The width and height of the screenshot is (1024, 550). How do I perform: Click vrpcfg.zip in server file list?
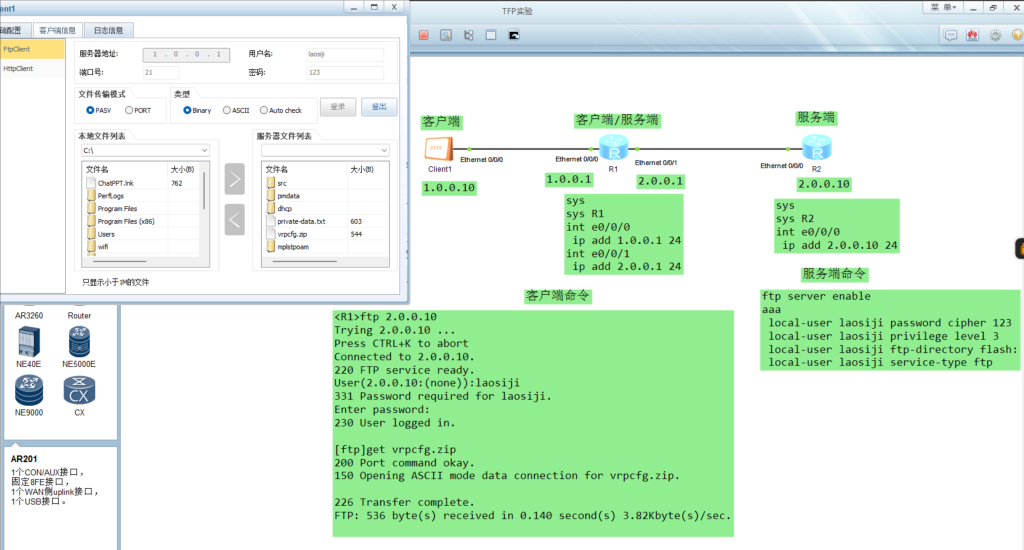coord(295,233)
